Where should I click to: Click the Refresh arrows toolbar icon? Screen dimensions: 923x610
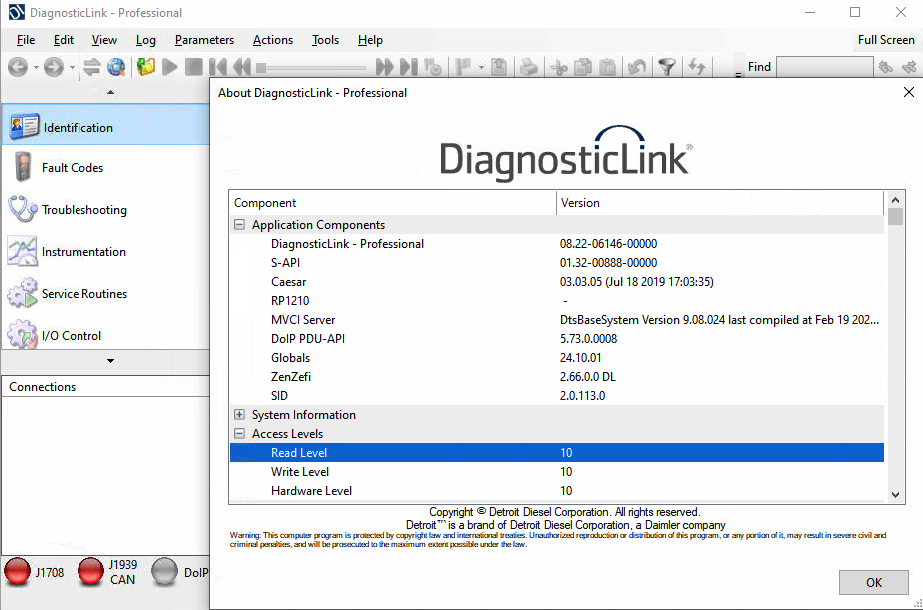(697, 67)
